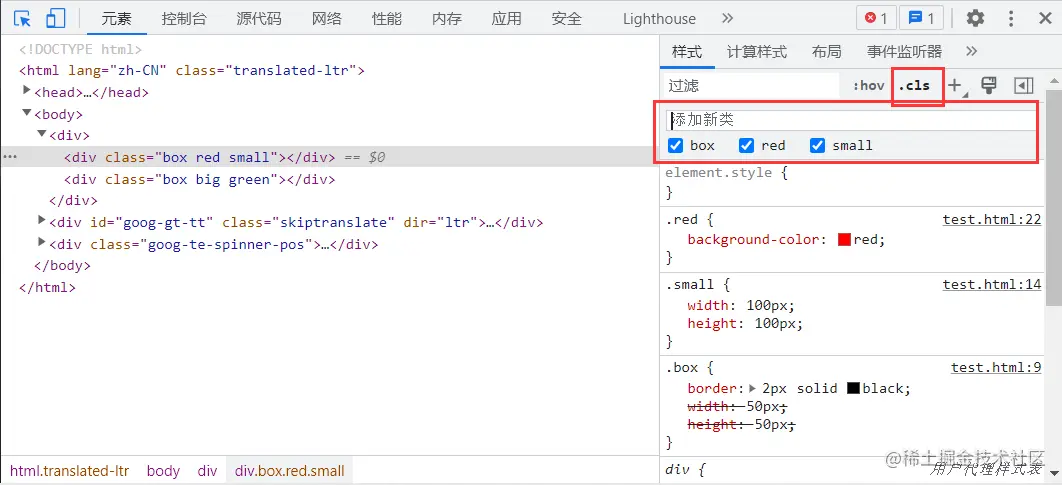Open source link test.html:14
Image resolution: width=1062 pixels, height=485 pixels.
point(992,284)
